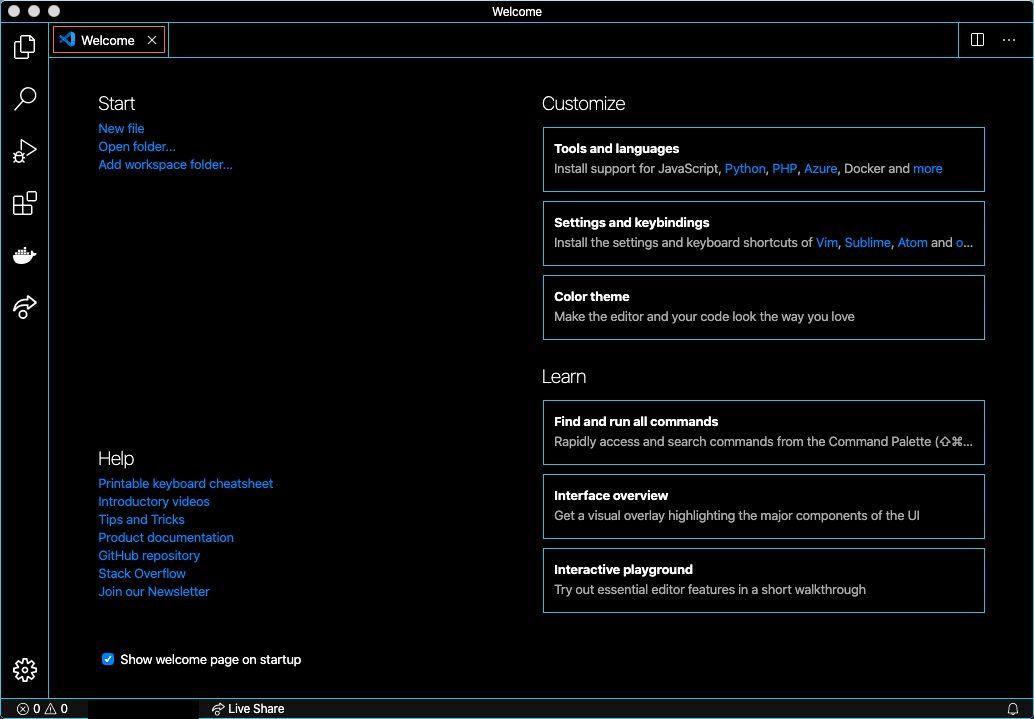The width and height of the screenshot is (1034, 719).
Task: Open the Interactive playground card
Action: 764,580
